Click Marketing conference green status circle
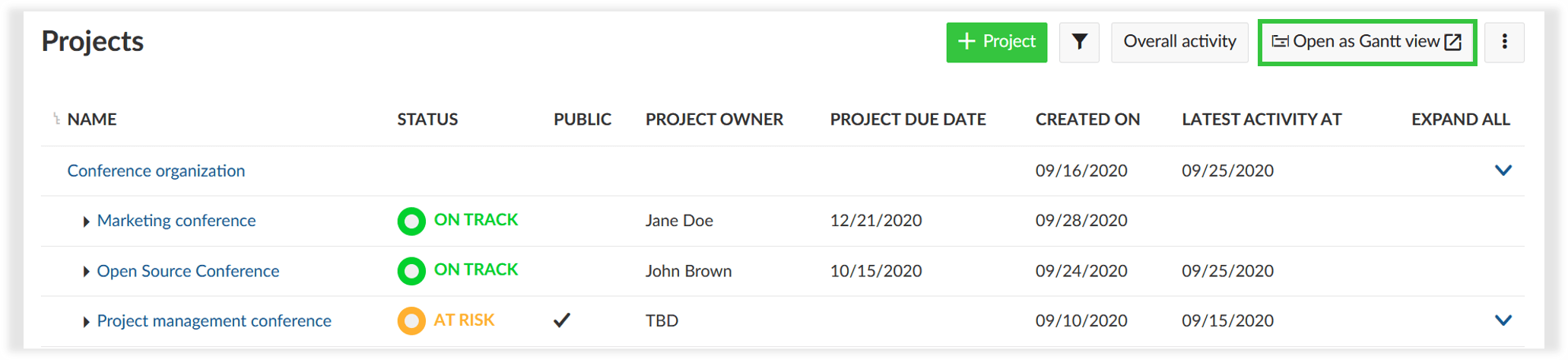 point(411,221)
